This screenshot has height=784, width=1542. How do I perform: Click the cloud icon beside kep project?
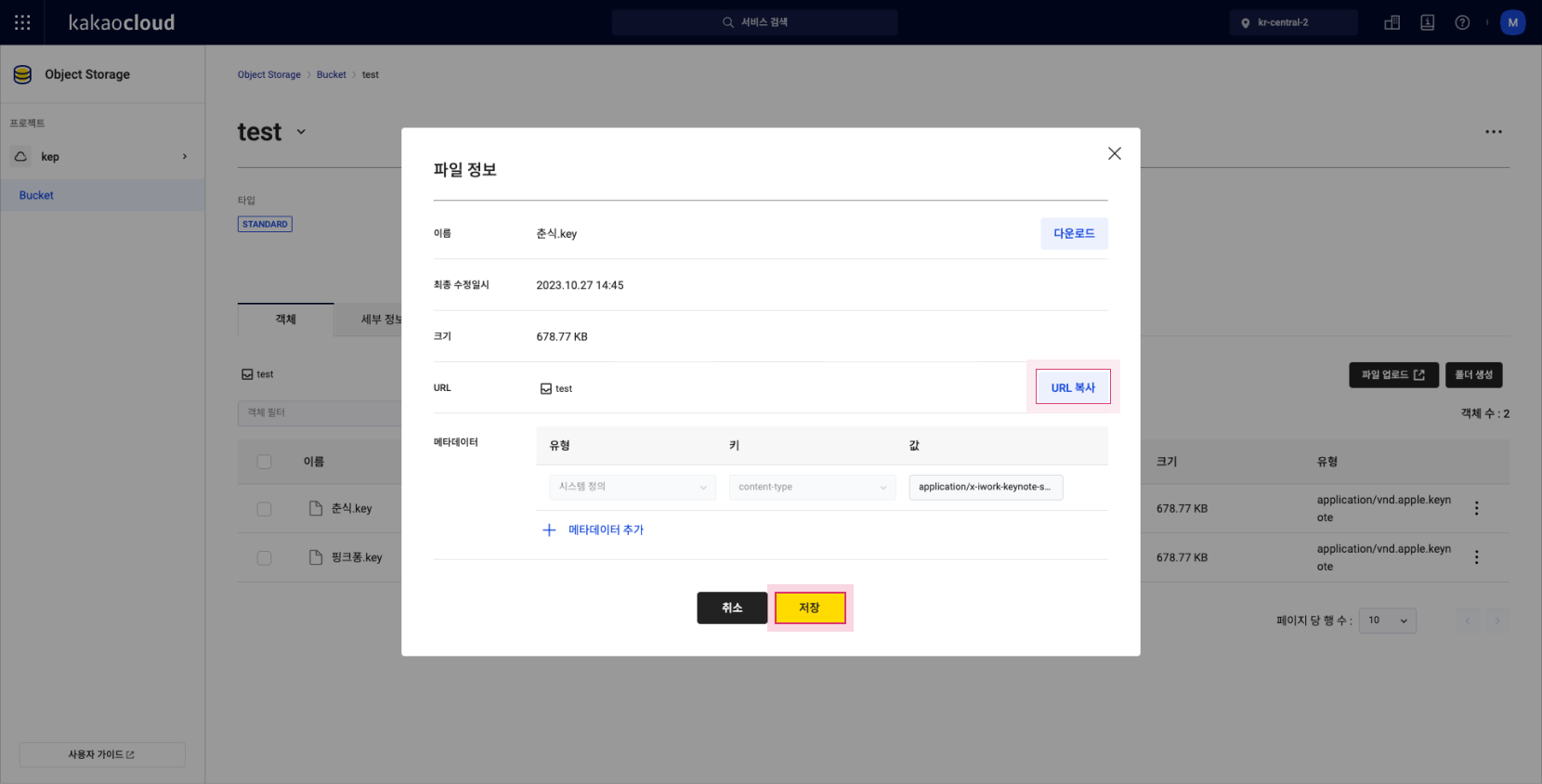tap(20, 157)
